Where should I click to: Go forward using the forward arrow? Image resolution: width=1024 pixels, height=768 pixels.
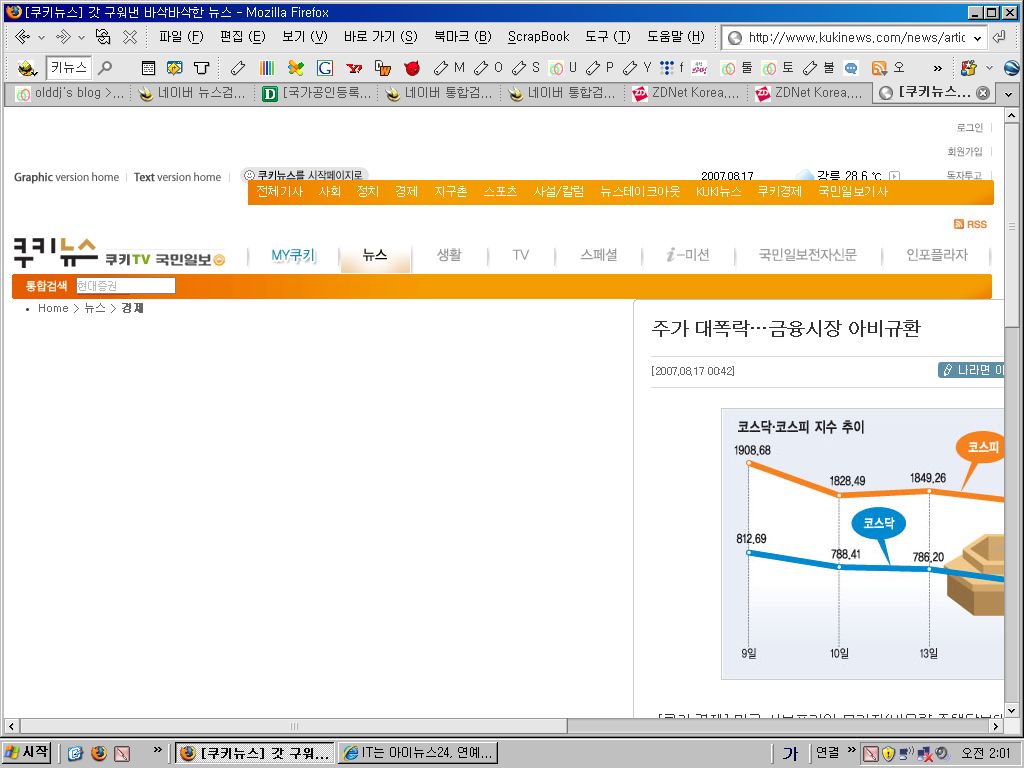pos(63,37)
